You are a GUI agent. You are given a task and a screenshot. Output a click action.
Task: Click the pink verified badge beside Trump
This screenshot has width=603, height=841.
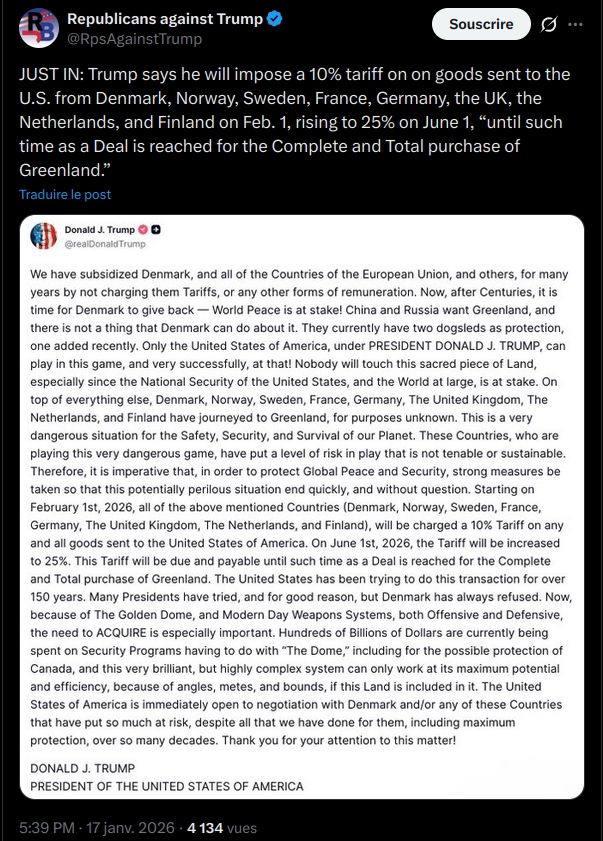pos(143,230)
